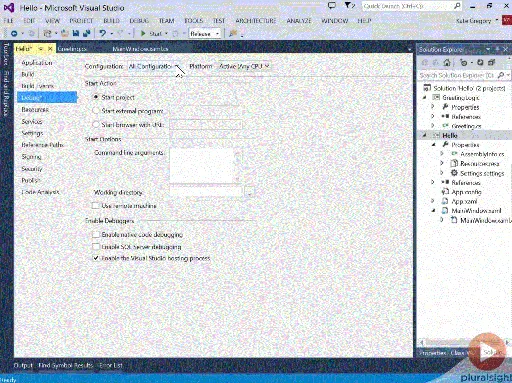Click the New Project toolbar icon
This screenshot has height=383, width=512.
47,33
